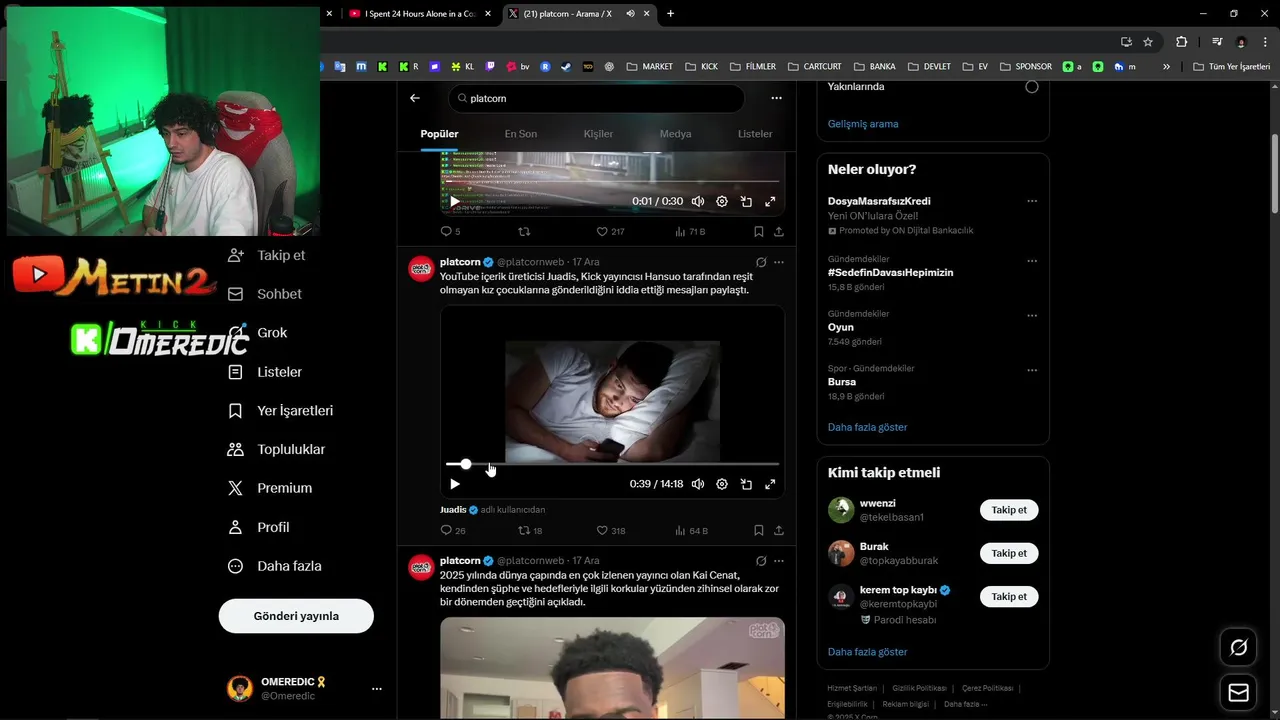The width and height of the screenshot is (1280, 720).
Task: Repost the top video post
Action: [x=524, y=231]
